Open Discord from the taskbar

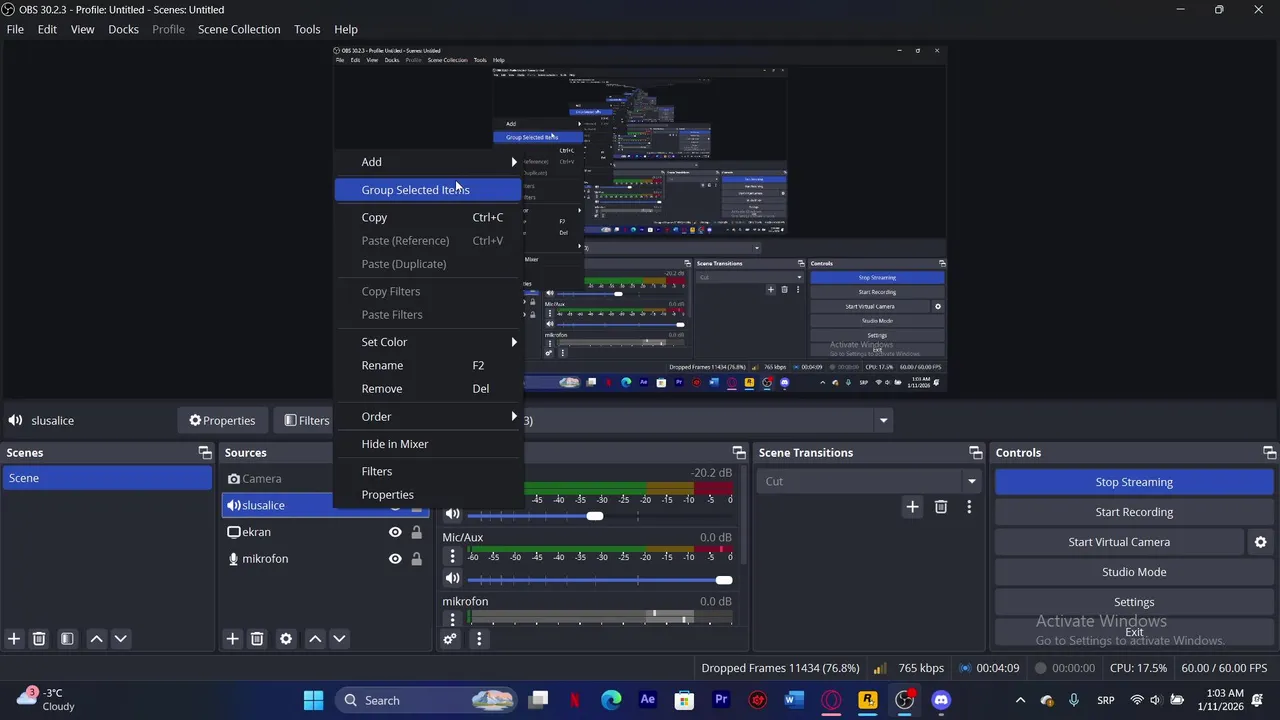(x=941, y=700)
